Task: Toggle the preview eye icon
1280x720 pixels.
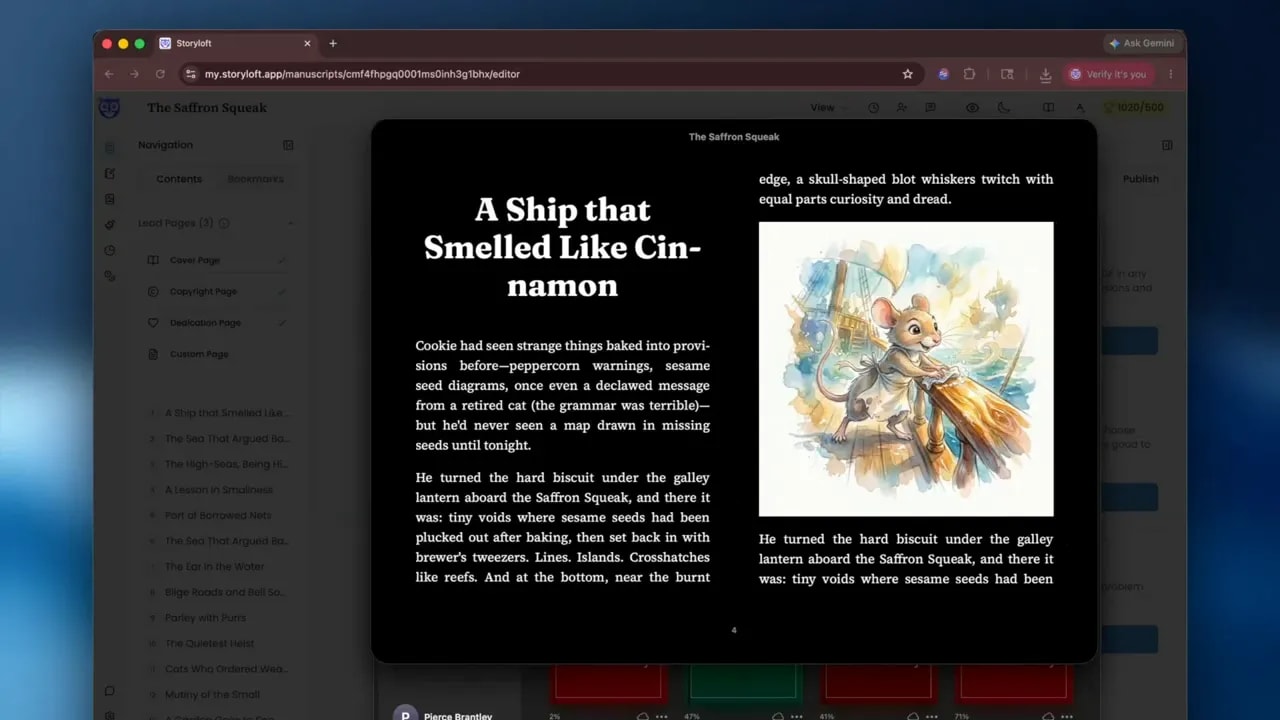Action: (x=972, y=108)
